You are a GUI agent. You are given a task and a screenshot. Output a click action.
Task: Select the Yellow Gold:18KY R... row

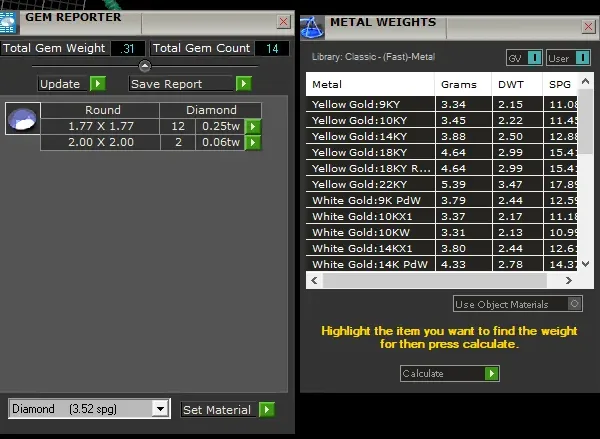[x=441, y=168]
